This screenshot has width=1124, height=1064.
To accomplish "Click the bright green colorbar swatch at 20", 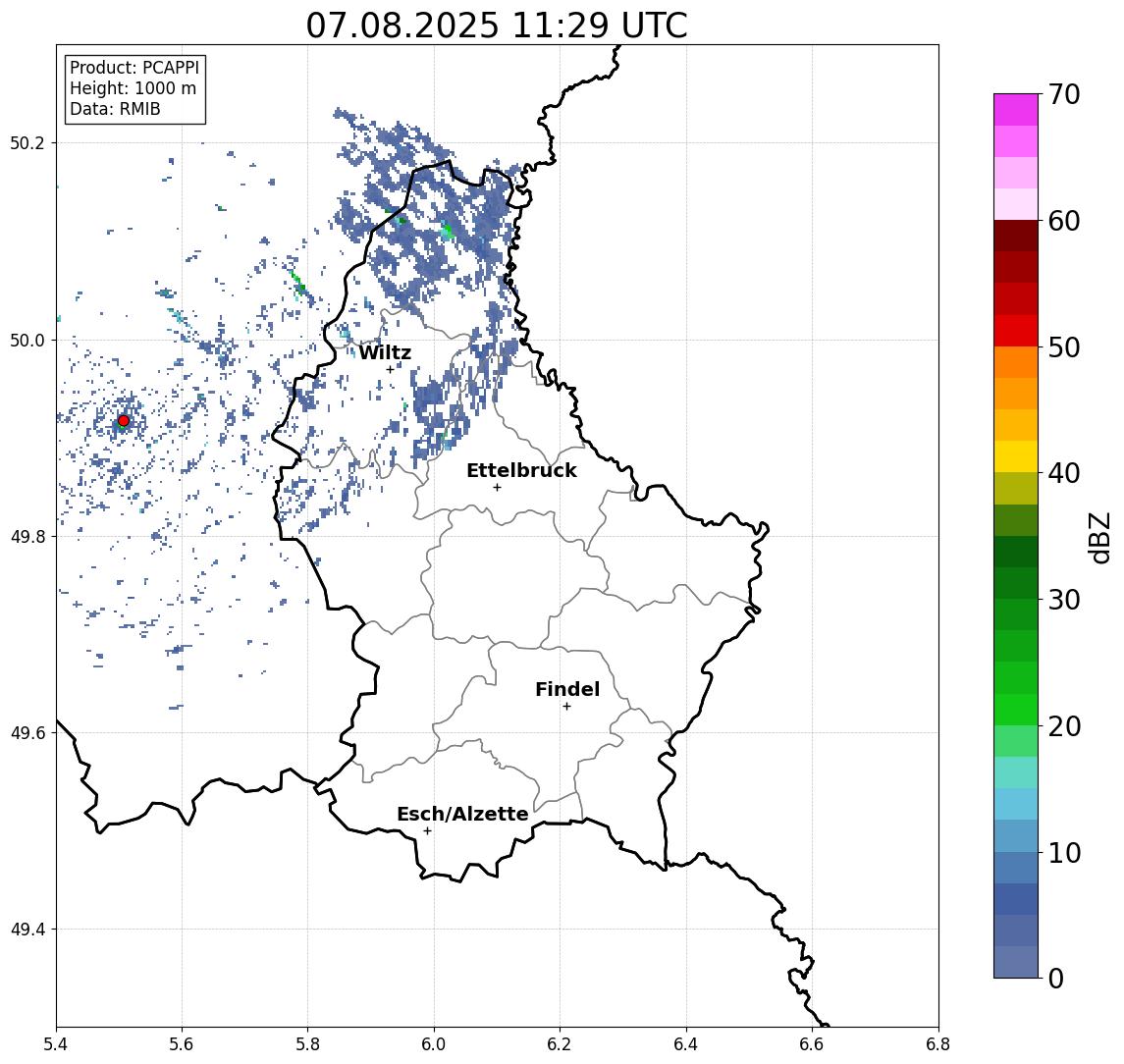I will pos(1016,709).
